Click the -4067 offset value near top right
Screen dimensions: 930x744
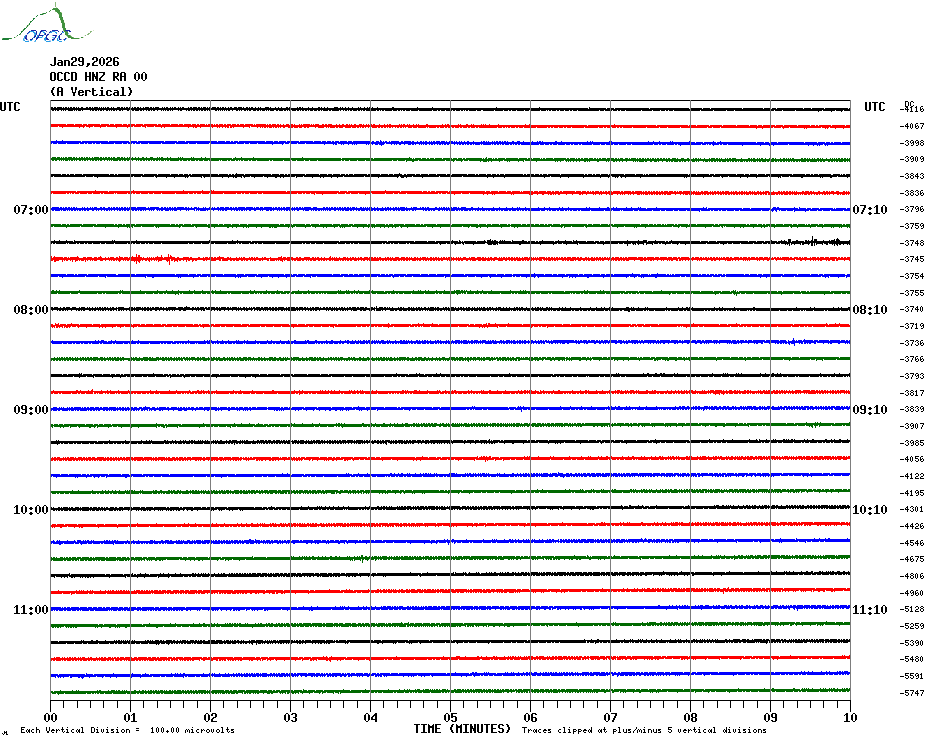912,127
